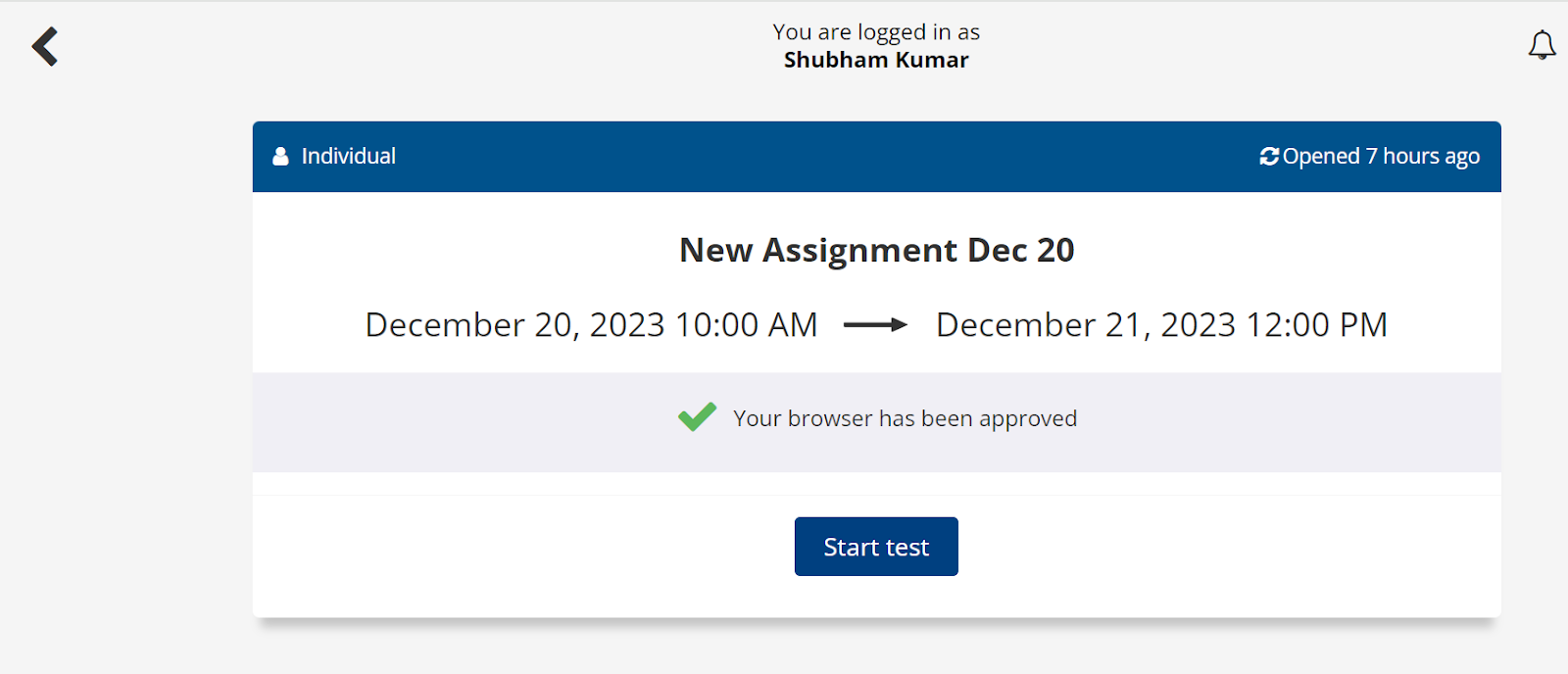Click the browser approved confirmation message
Image resolution: width=1568 pixels, height=674 pixels.
904,417
